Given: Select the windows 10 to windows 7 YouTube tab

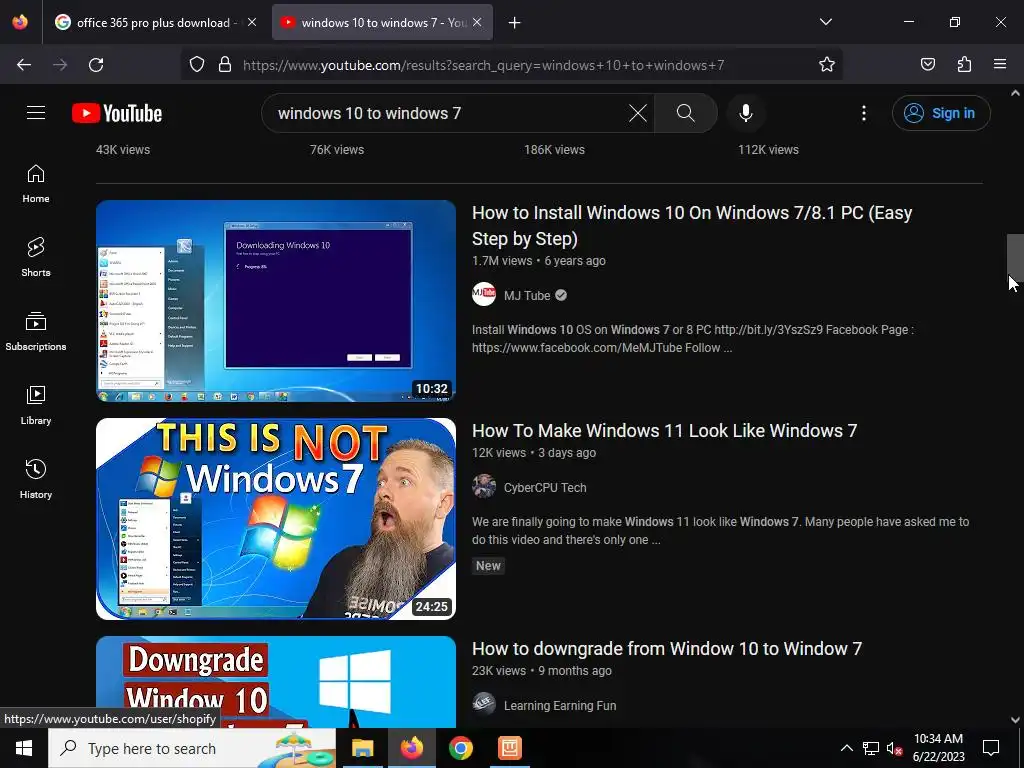Looking at the screenshot, I should pos(374,23).
